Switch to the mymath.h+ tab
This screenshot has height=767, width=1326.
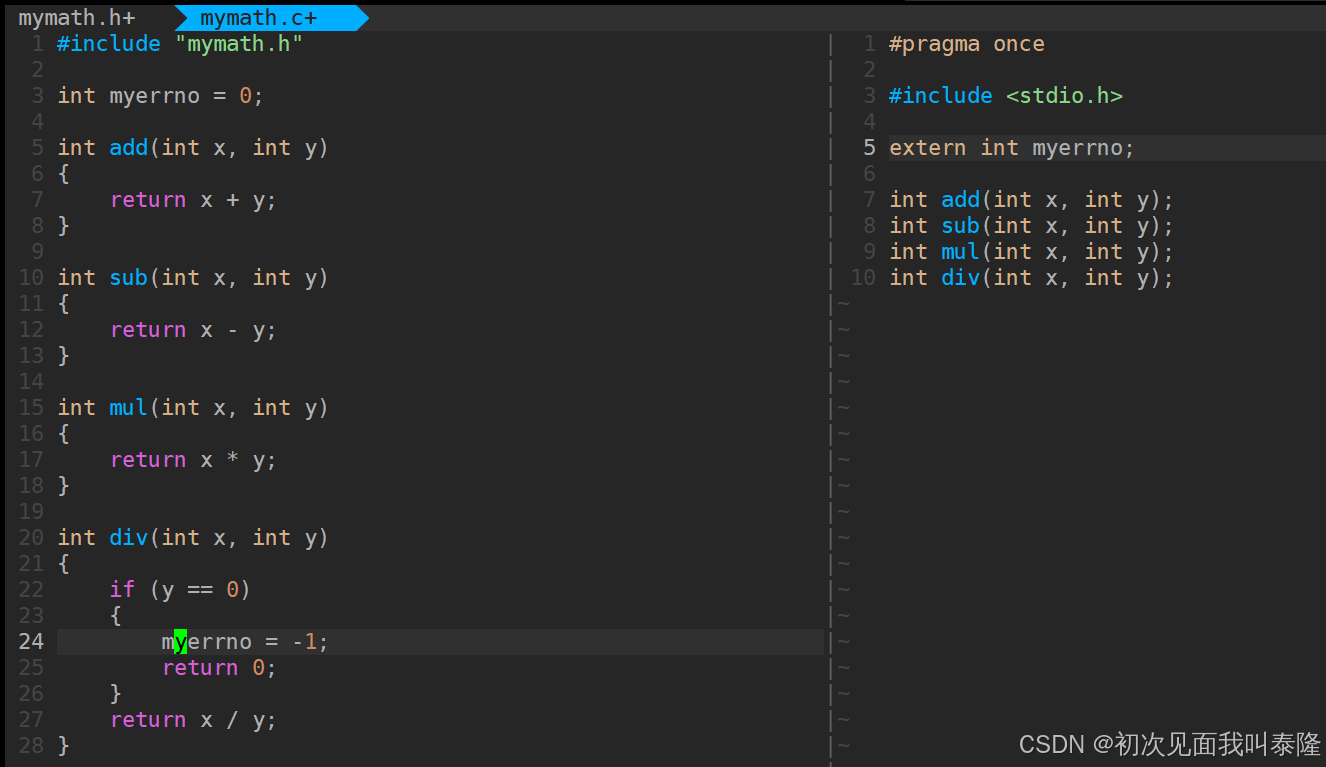(77, 18)
